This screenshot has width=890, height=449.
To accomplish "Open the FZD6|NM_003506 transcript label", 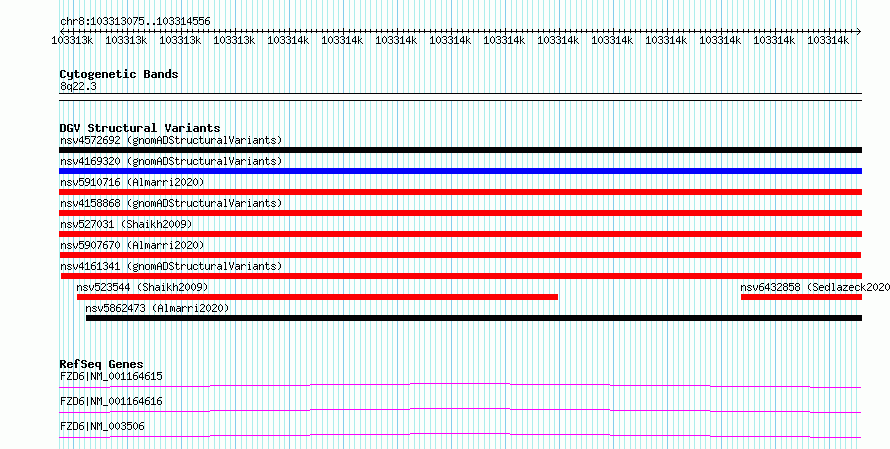I will (x=102, y=426).
